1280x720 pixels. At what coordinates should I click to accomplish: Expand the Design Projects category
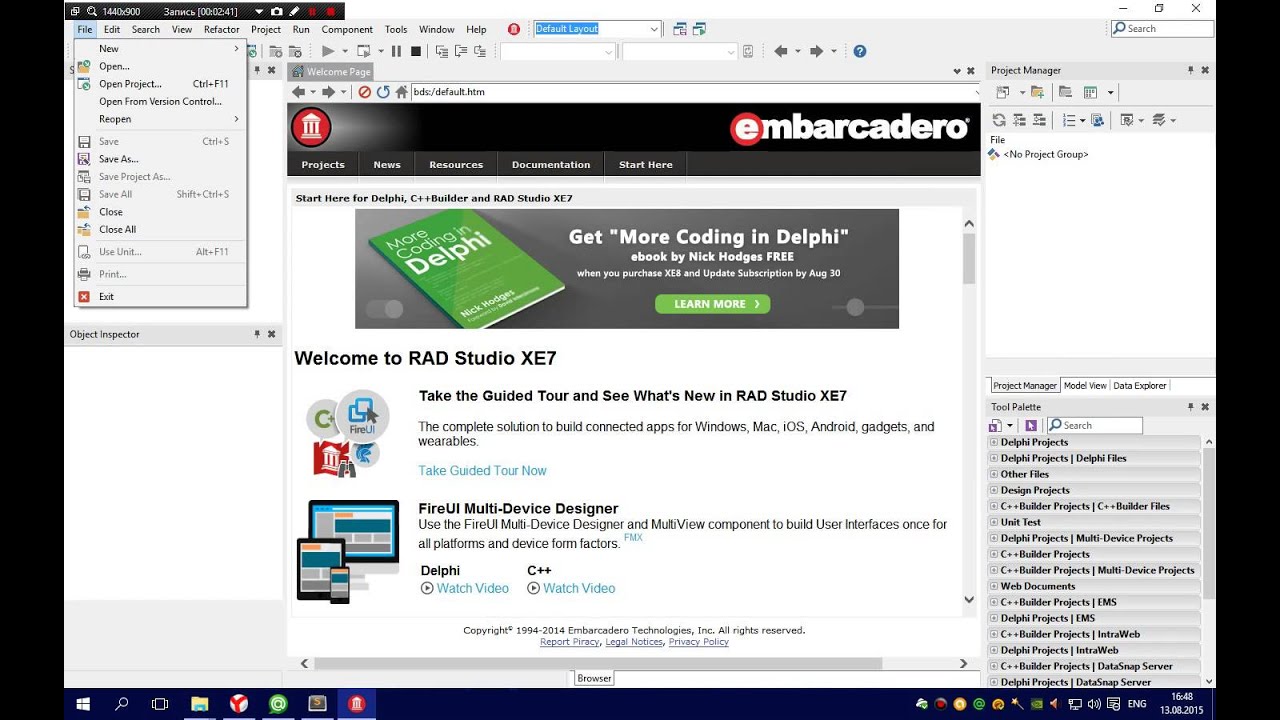[x=994, y=490]
